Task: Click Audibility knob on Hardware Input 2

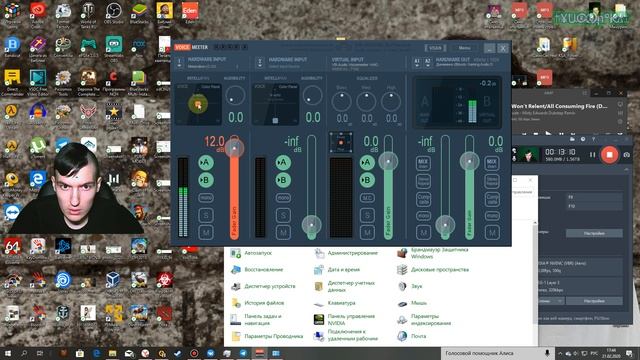Action: (312, 96)
